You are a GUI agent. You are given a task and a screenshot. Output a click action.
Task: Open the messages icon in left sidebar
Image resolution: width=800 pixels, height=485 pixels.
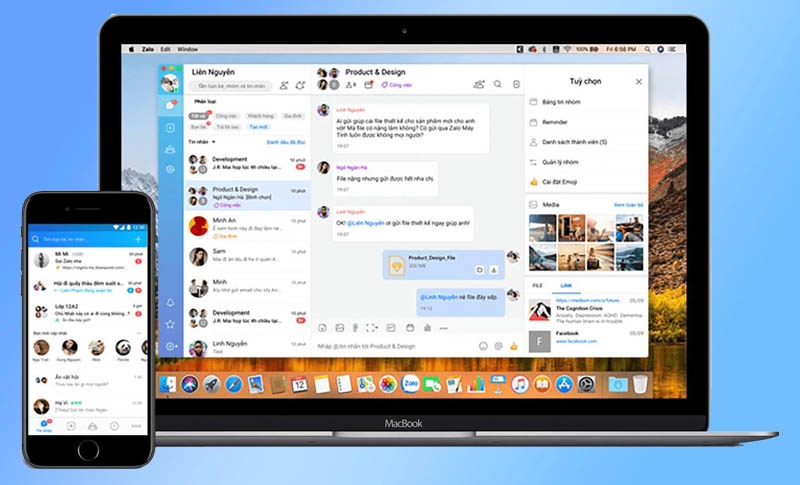[171, 104]
